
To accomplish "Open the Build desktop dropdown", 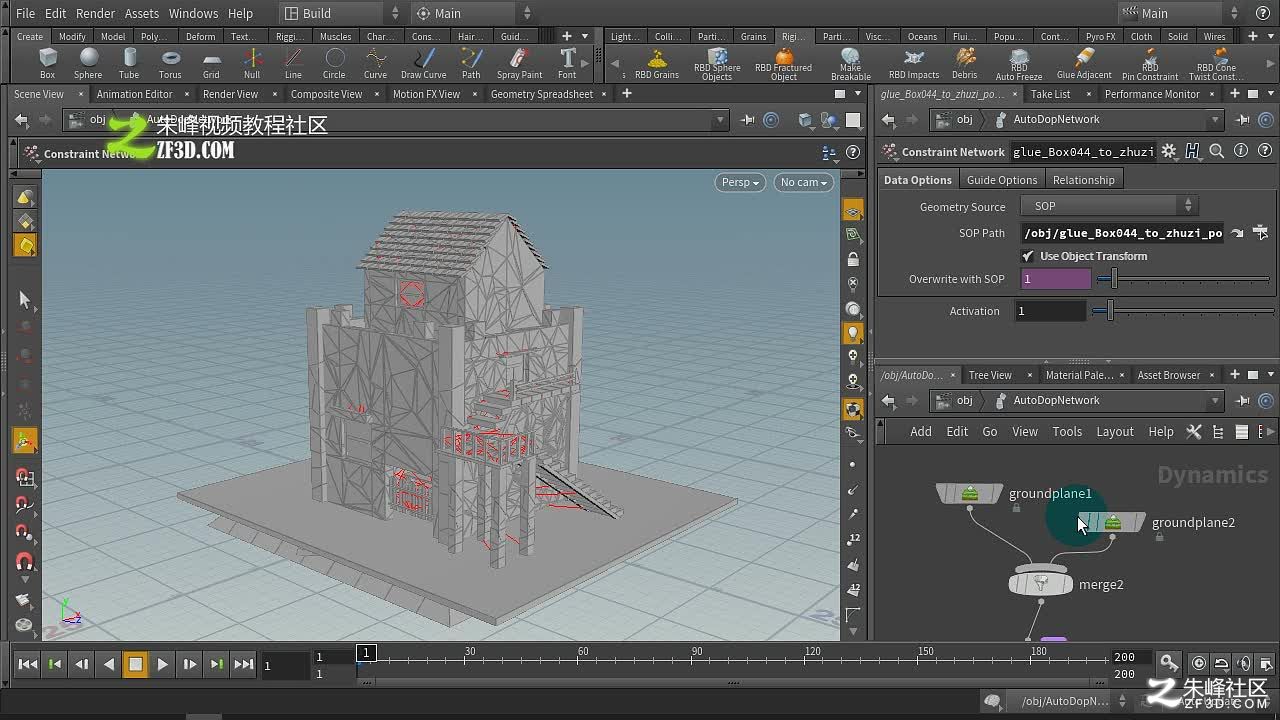I will tap(341, 13).
